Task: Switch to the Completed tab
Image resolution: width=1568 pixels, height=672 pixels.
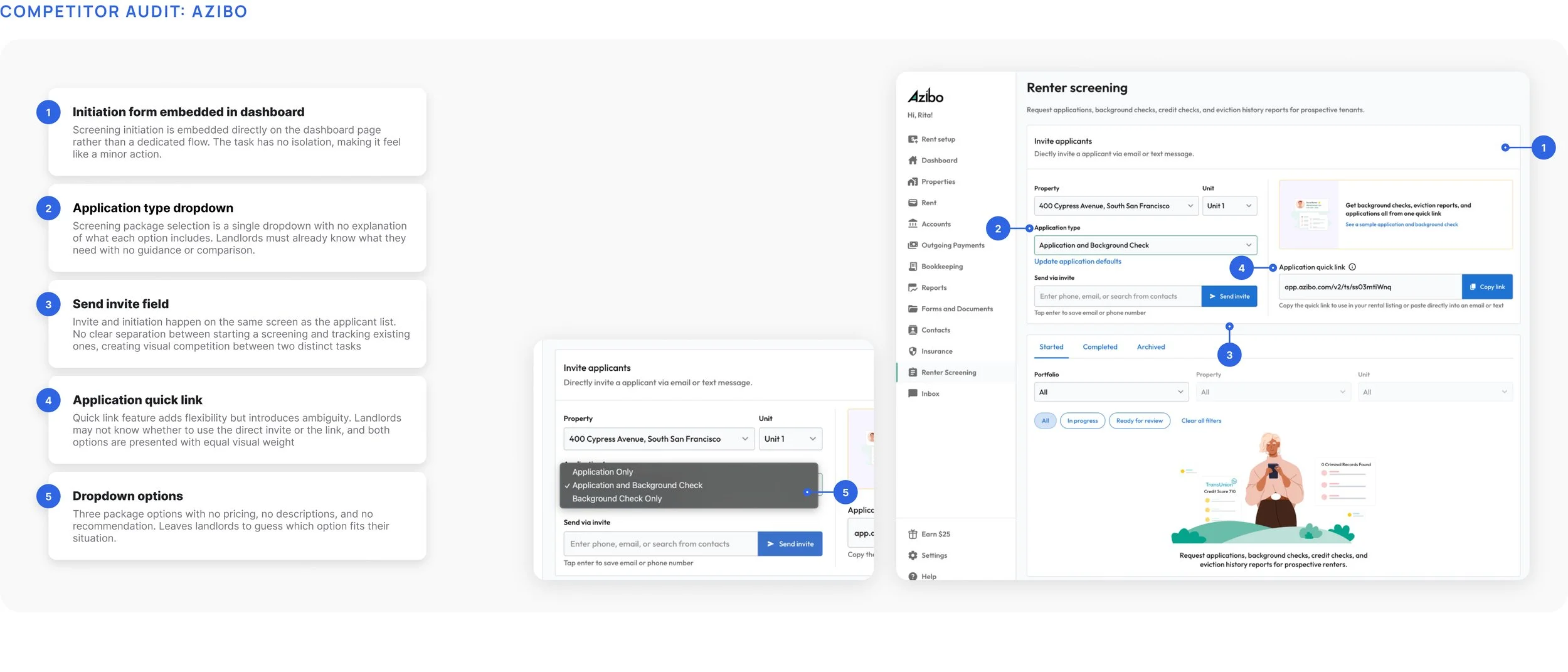Action: 1100,347
